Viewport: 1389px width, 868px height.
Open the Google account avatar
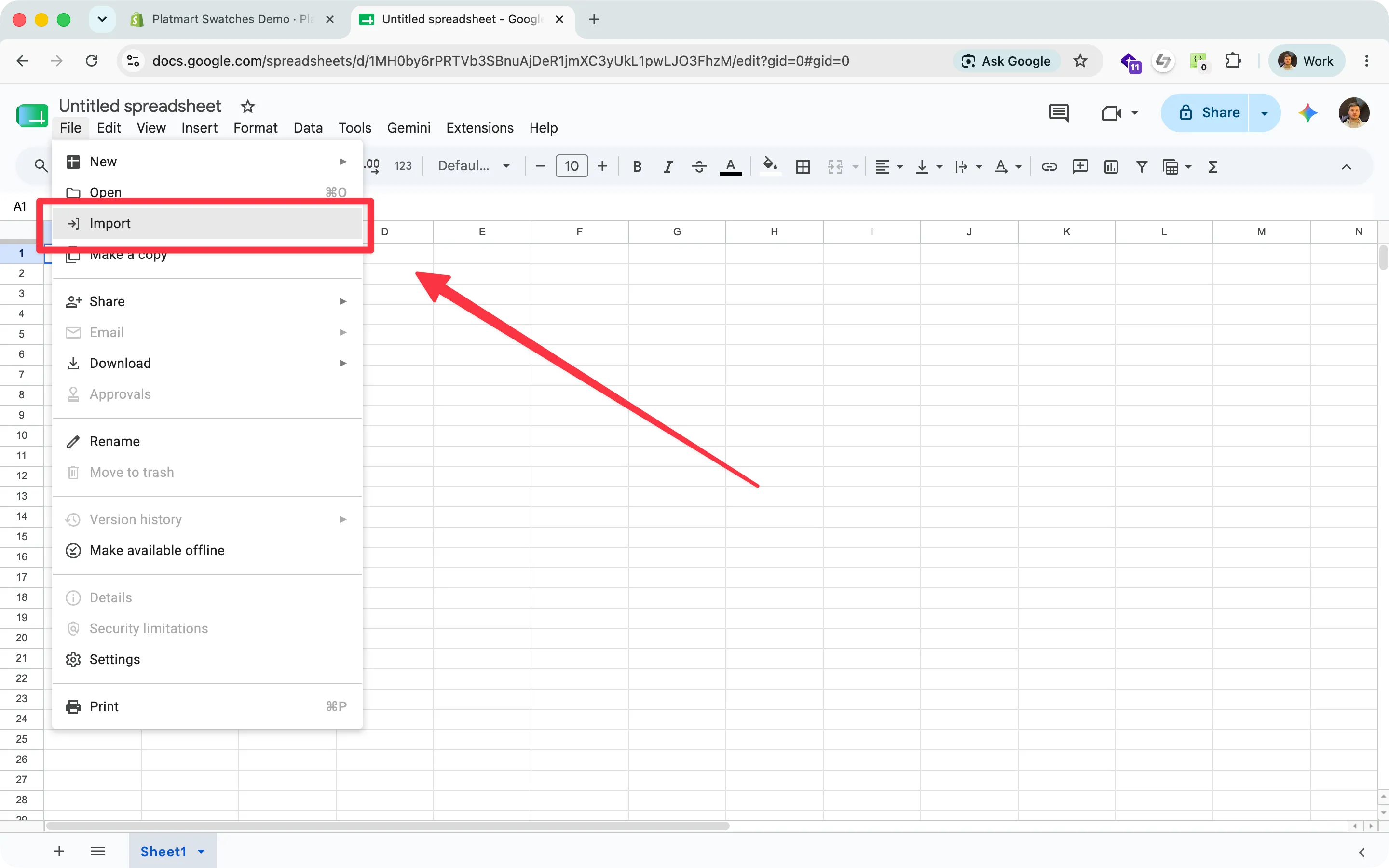(x=1353, y=112)
